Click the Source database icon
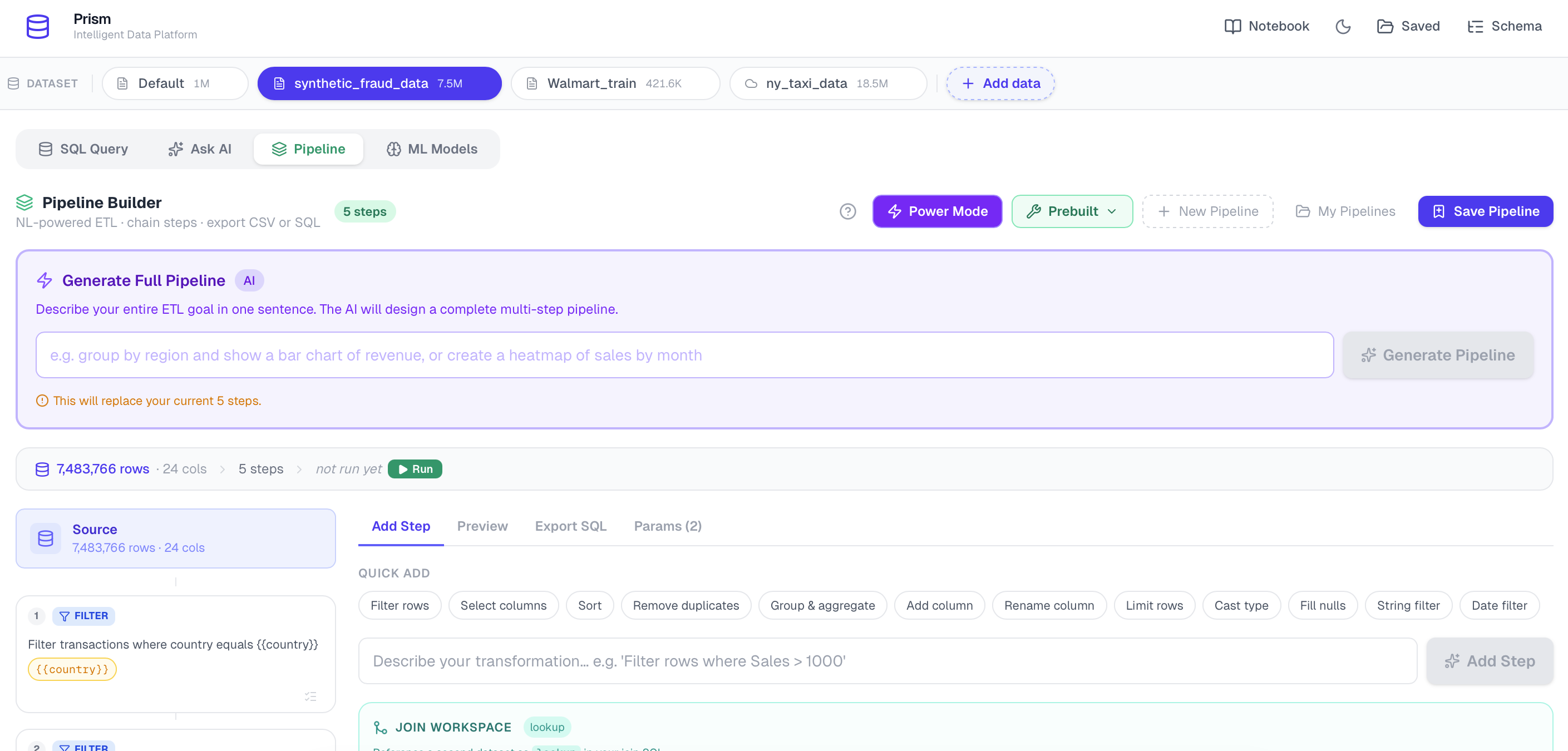The width and height of the screenshot is (1568, 751). tap(46, 538)
